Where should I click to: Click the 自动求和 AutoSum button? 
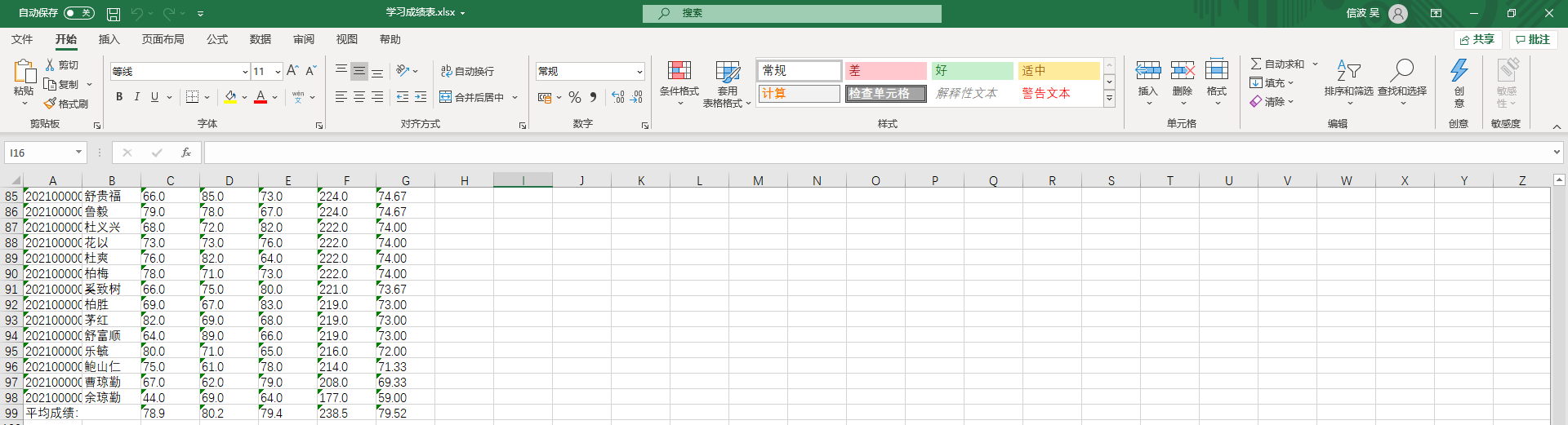click(1277, 64)
